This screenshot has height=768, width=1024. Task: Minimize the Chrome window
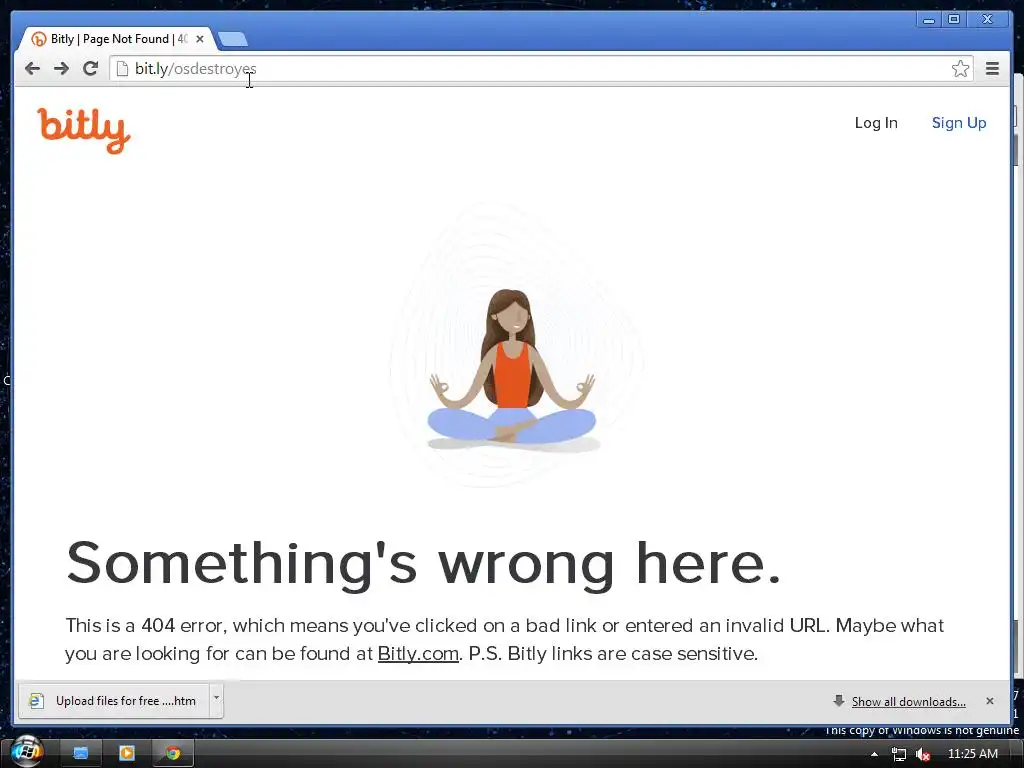(x=929, y=20)
